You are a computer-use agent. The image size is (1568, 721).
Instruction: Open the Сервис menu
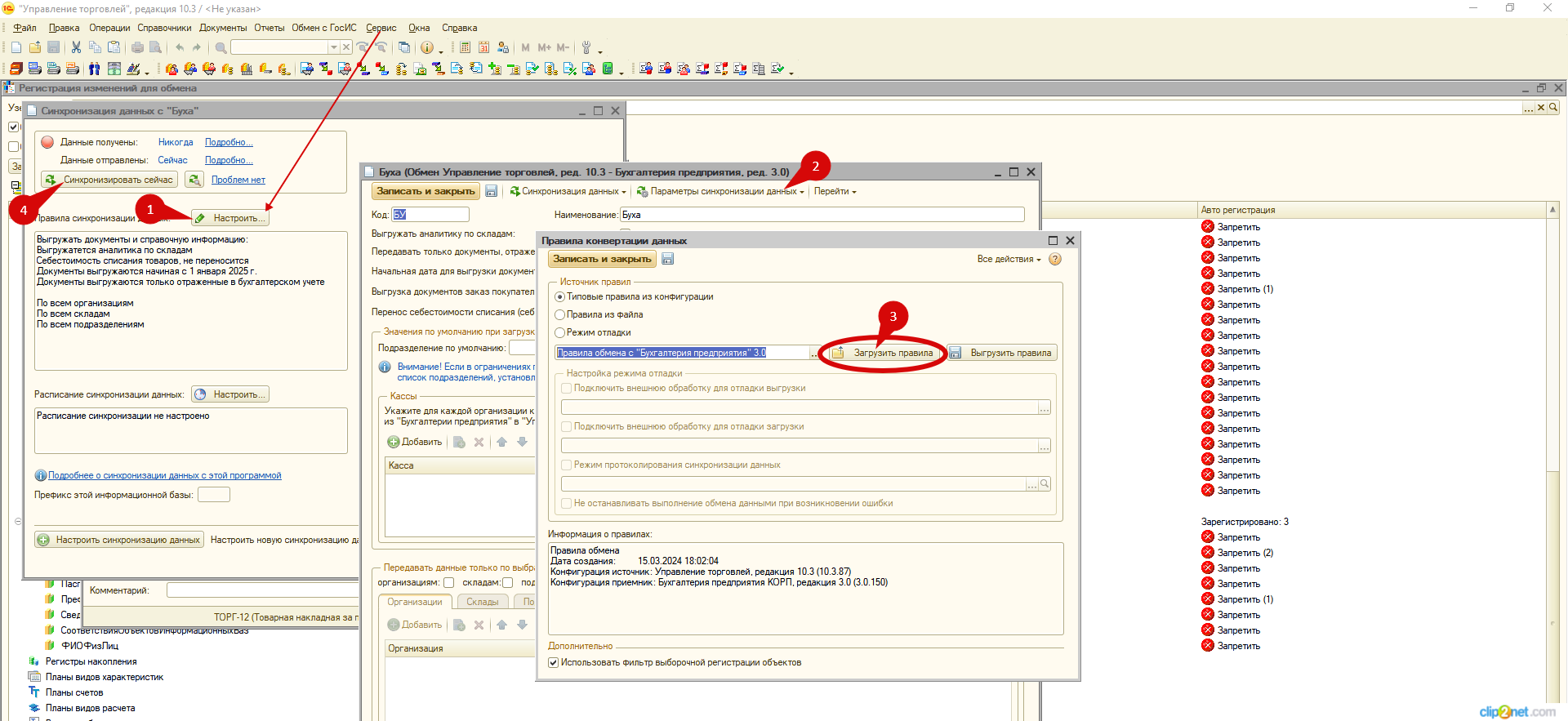click(x=381, y=28)
